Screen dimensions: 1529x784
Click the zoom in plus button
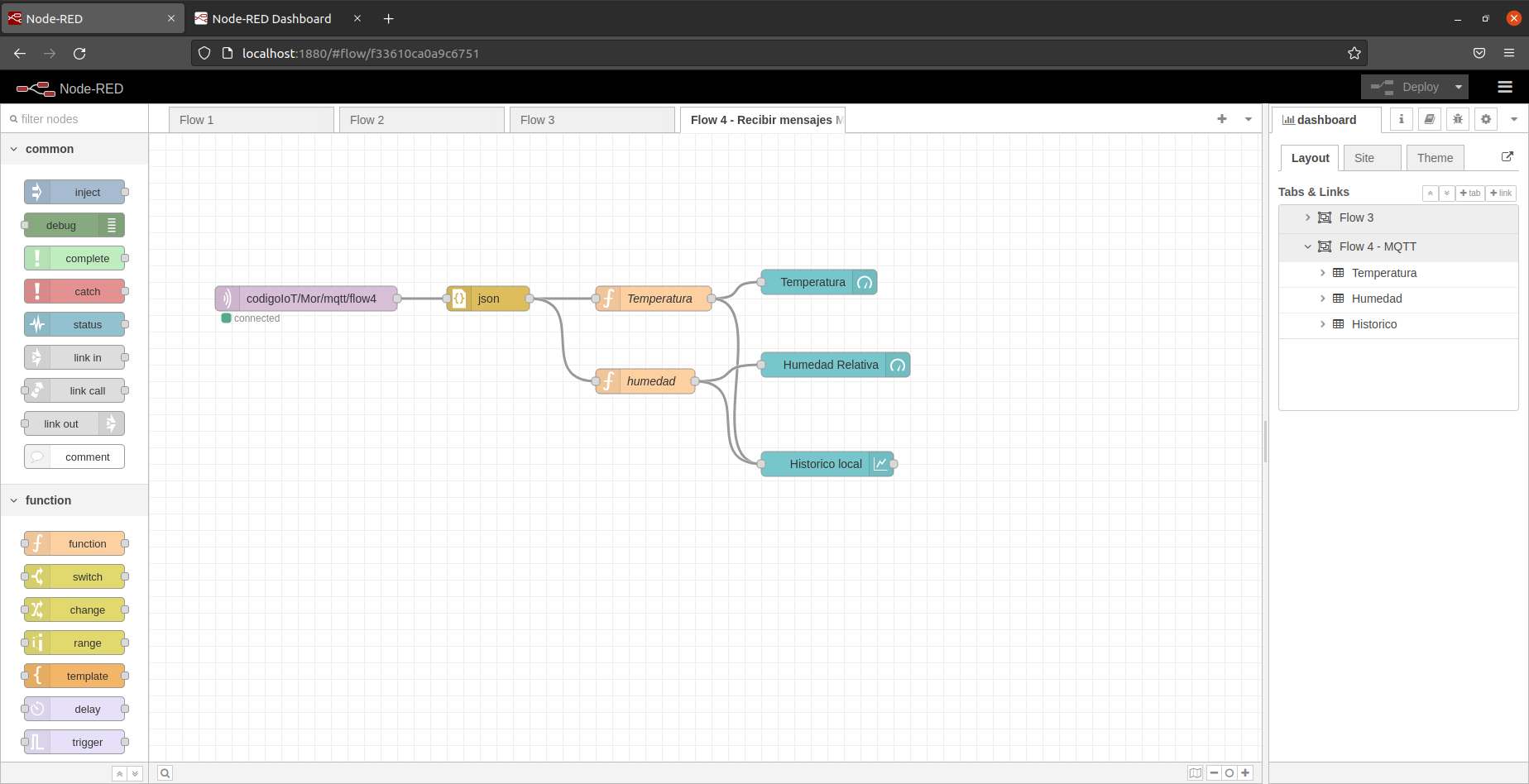(x=1245, y=772)
